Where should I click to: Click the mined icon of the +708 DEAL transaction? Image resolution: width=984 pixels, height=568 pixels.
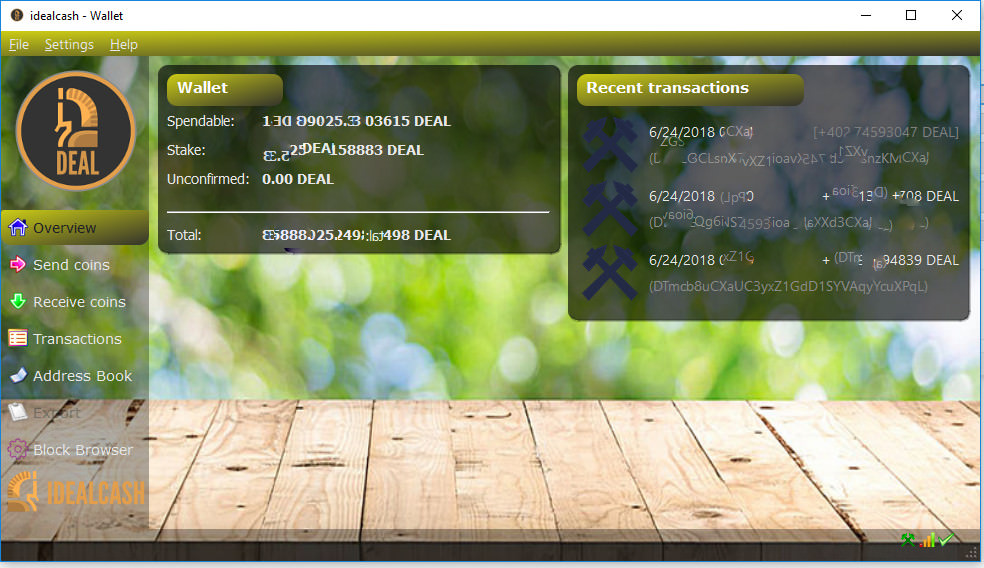610,208
